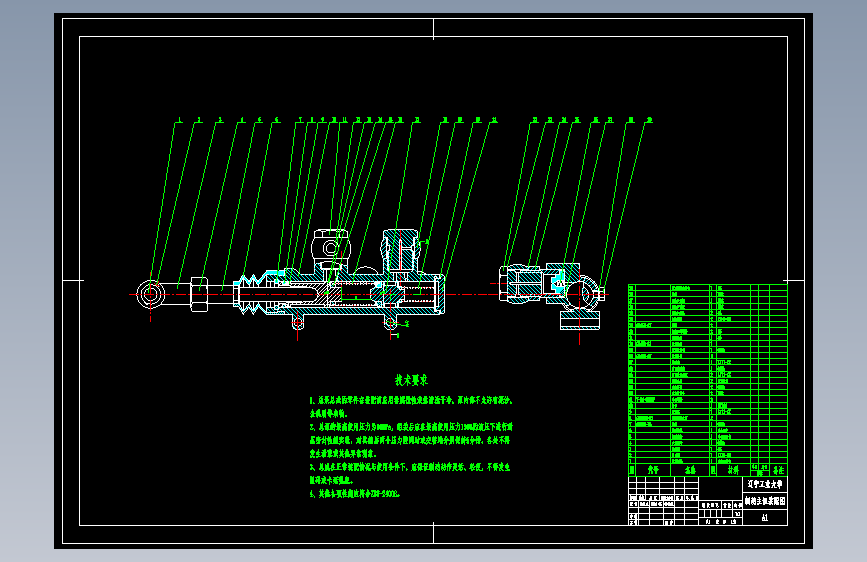Click part callout number 1 label
The height and width of the screenshot is (562, 867).
coord(179,119)
